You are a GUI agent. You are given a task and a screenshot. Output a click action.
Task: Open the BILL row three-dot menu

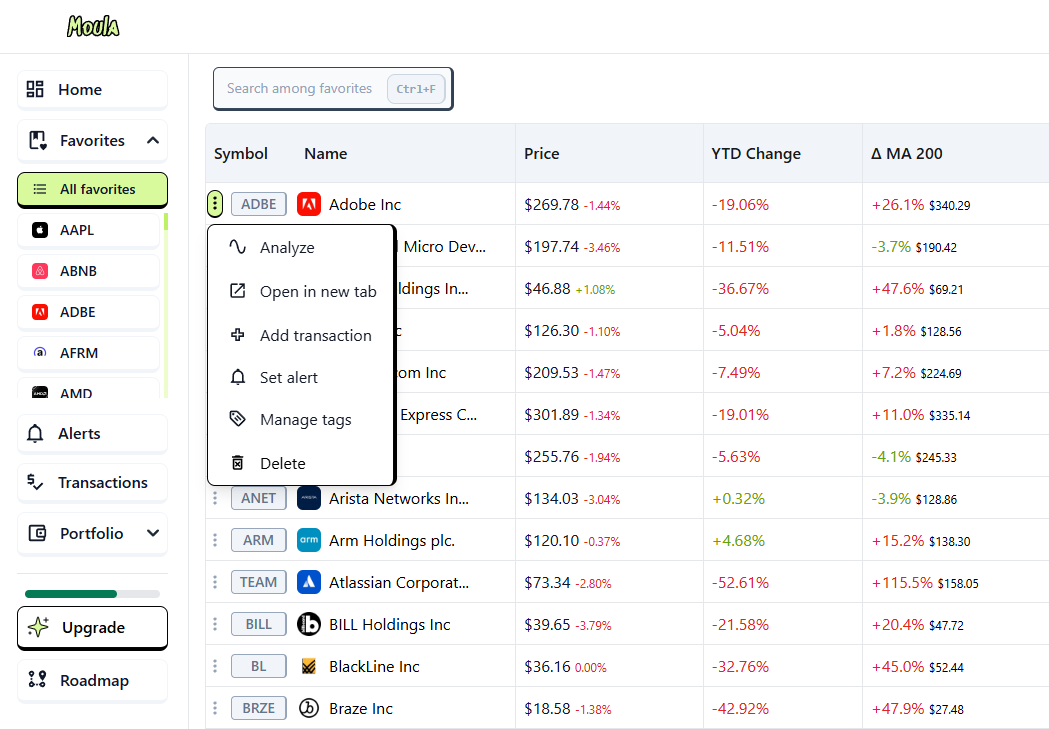coord(215,624)
